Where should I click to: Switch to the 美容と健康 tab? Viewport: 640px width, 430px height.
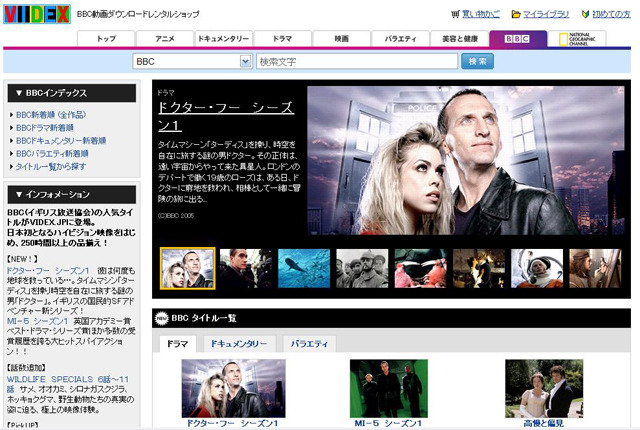point(460,39)
